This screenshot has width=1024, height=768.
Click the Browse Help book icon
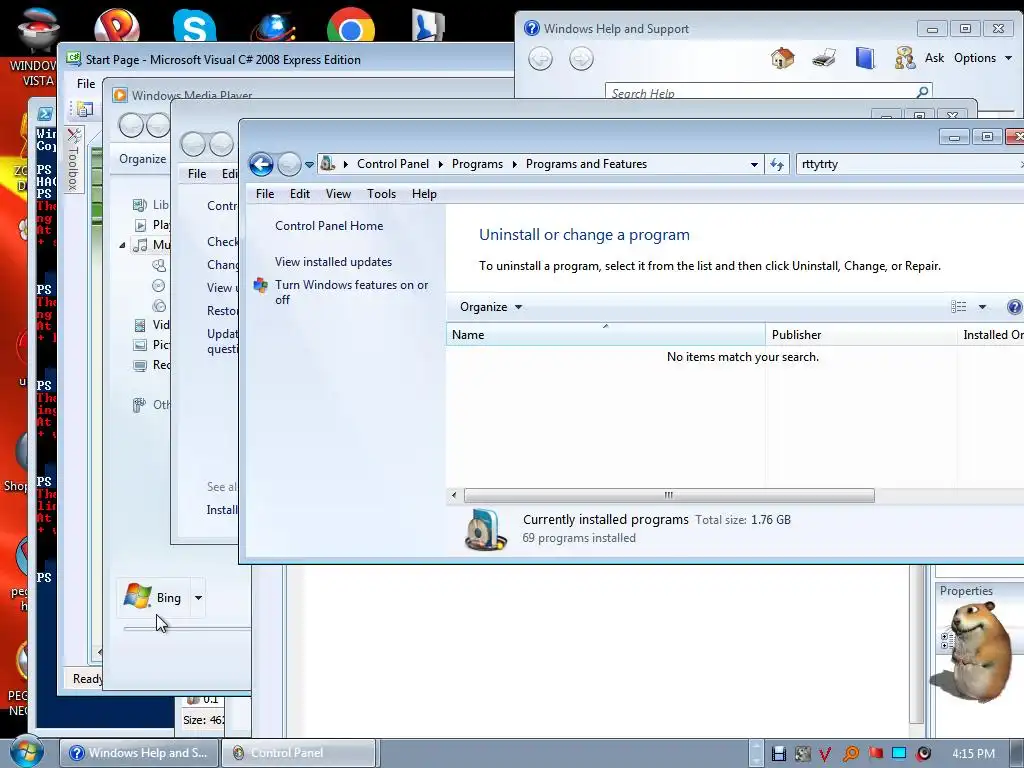[865, 58]
